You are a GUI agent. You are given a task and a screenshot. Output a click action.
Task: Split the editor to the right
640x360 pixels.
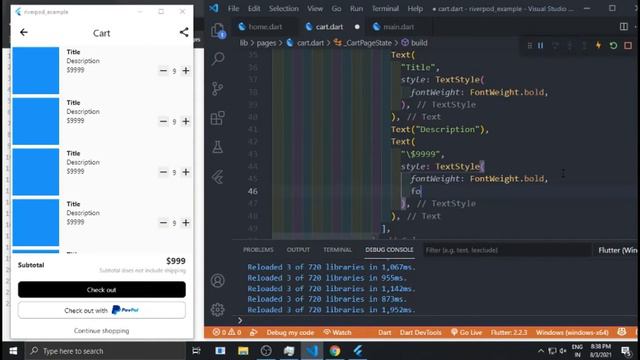pyautogui.click(x=624, y=27)
